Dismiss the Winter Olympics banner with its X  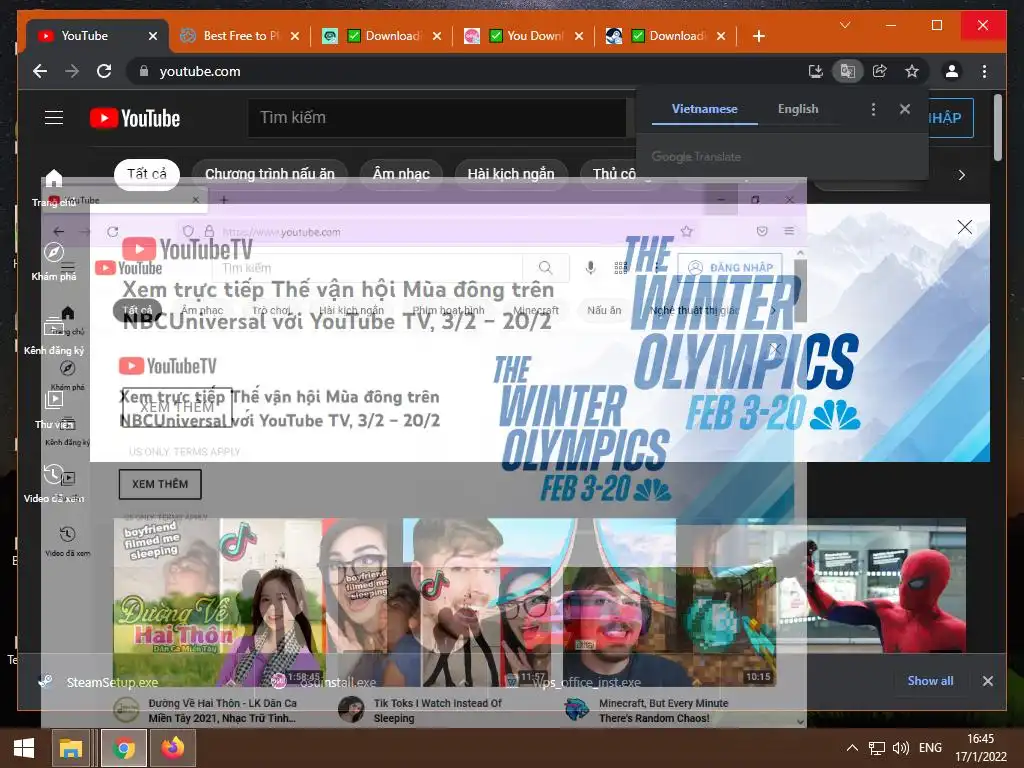pyautogui.click(x=965, y=227)
